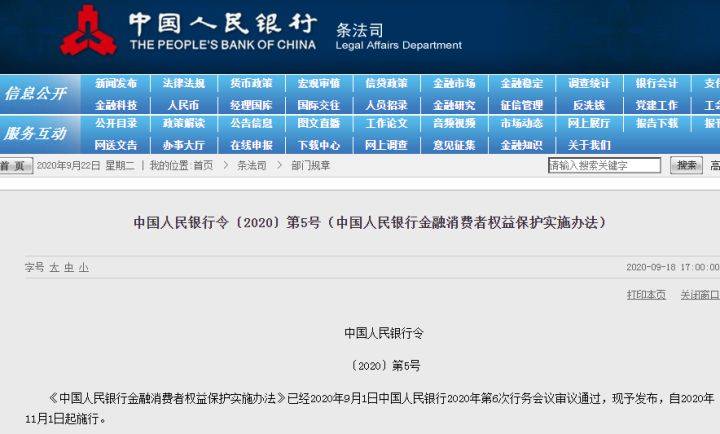Select the 网上调查 menu item
The width and height of the screenshot is (720, 434).
tap(386, 145)
